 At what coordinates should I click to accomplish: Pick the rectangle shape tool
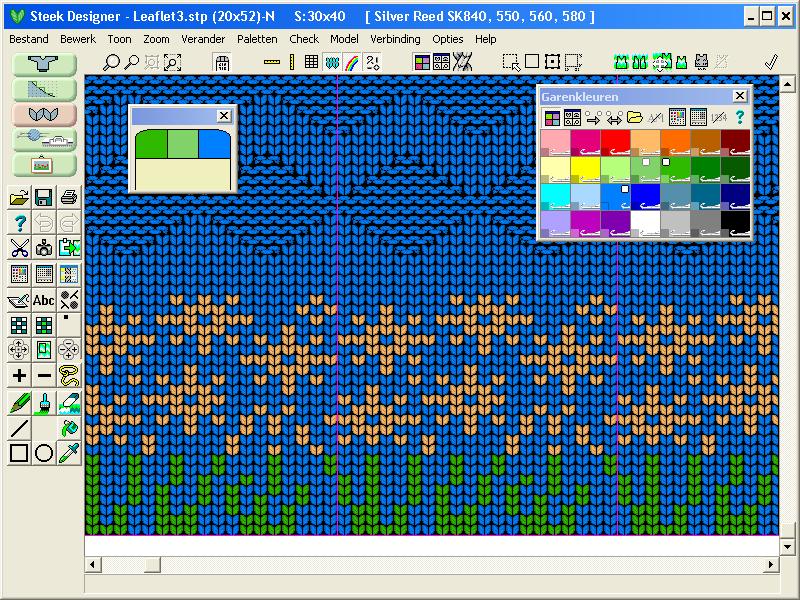click(19, 453)
